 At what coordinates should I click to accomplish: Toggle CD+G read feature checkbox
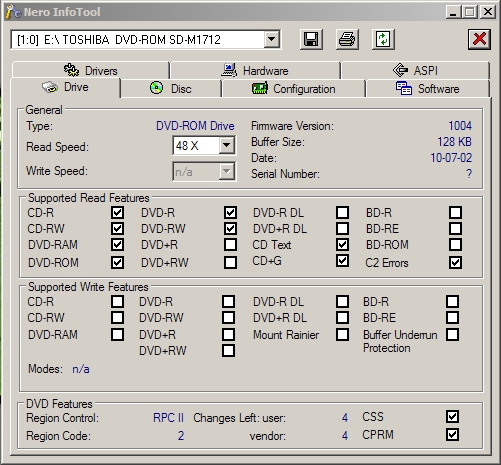[x=342, y=260]
